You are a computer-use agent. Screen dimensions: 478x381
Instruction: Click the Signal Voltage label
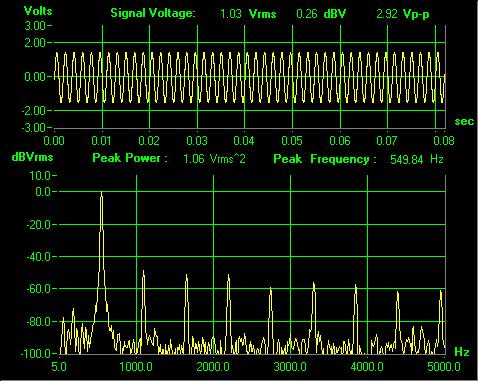153,13
